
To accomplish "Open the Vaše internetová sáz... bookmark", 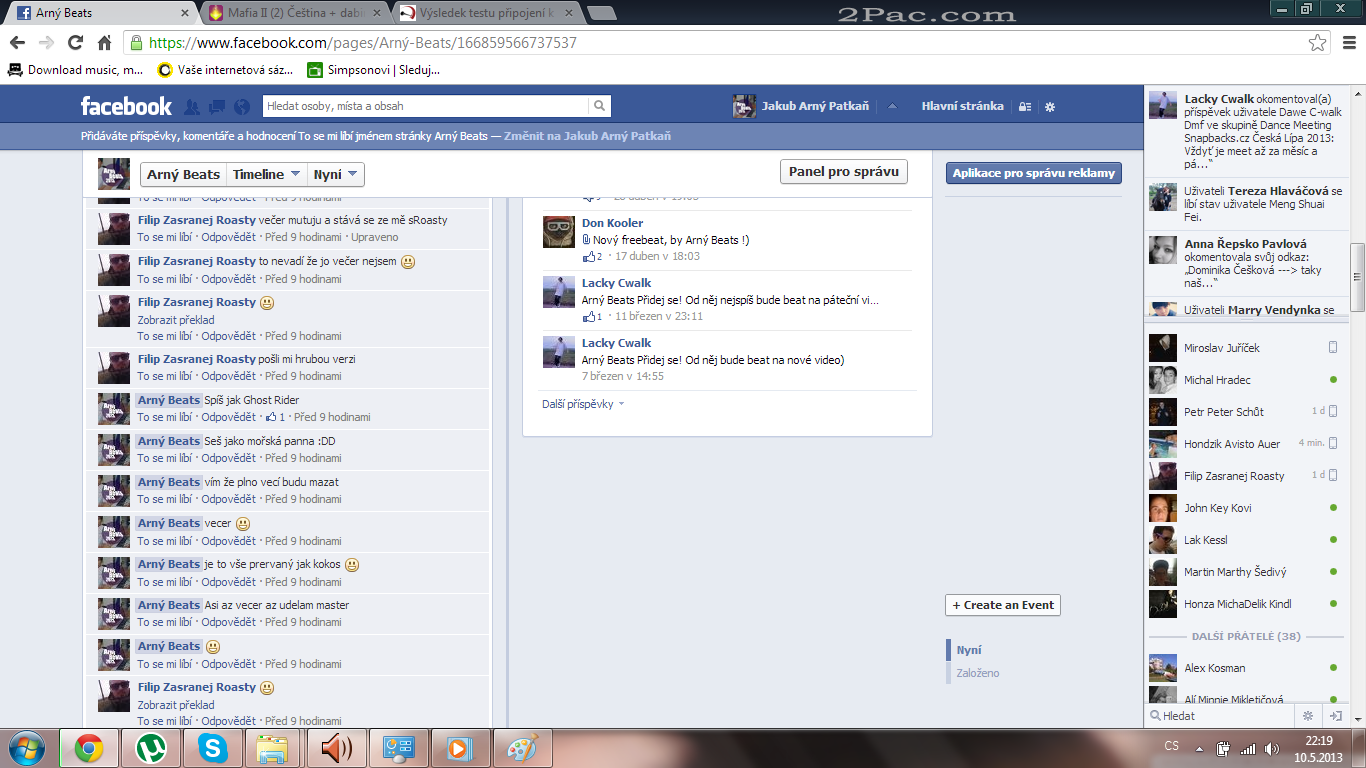I will [226, 70].
